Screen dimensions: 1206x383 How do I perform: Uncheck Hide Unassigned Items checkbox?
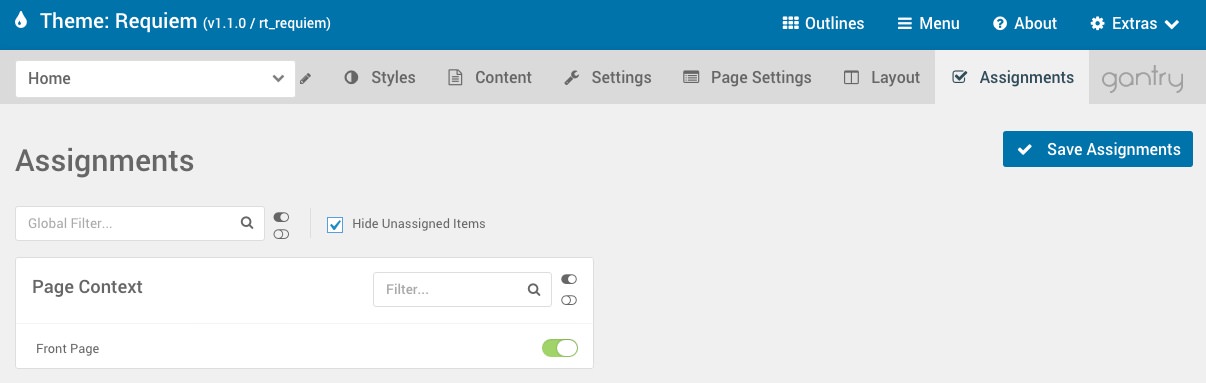point(335,224)
